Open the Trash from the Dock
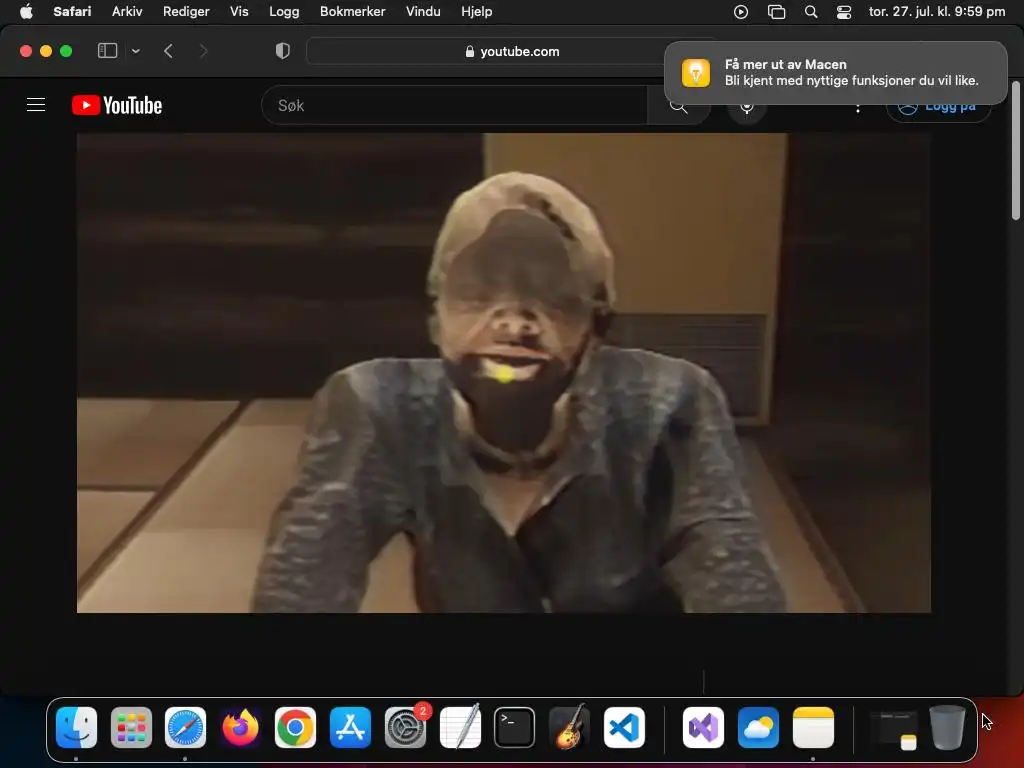1024x768 pixels. (947, 727)
